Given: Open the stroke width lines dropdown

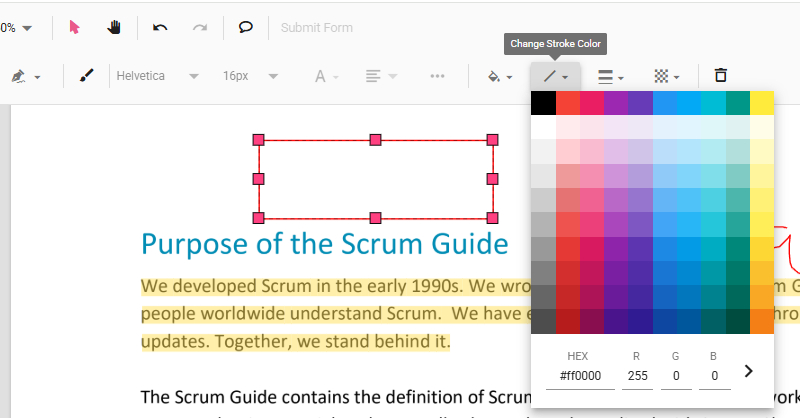Looking at the screenshot, I should click(610, 76).
